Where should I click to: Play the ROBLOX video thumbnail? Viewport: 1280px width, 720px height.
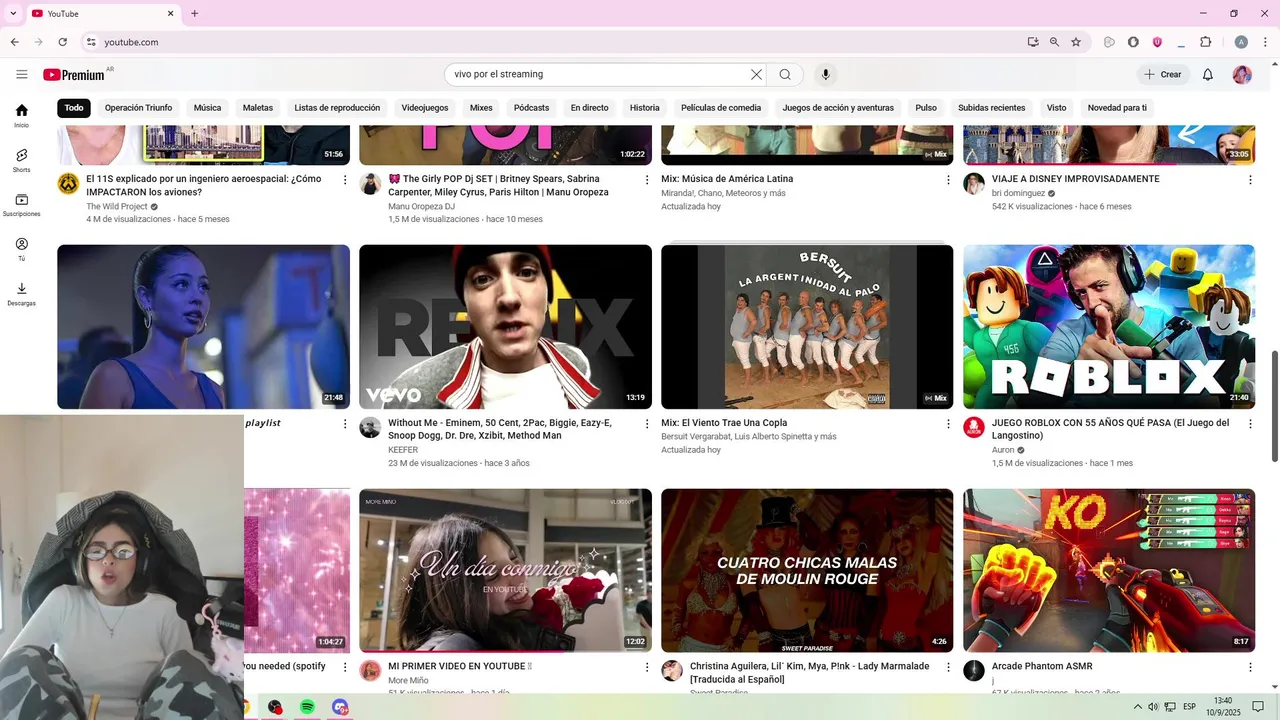point(1109,327)
